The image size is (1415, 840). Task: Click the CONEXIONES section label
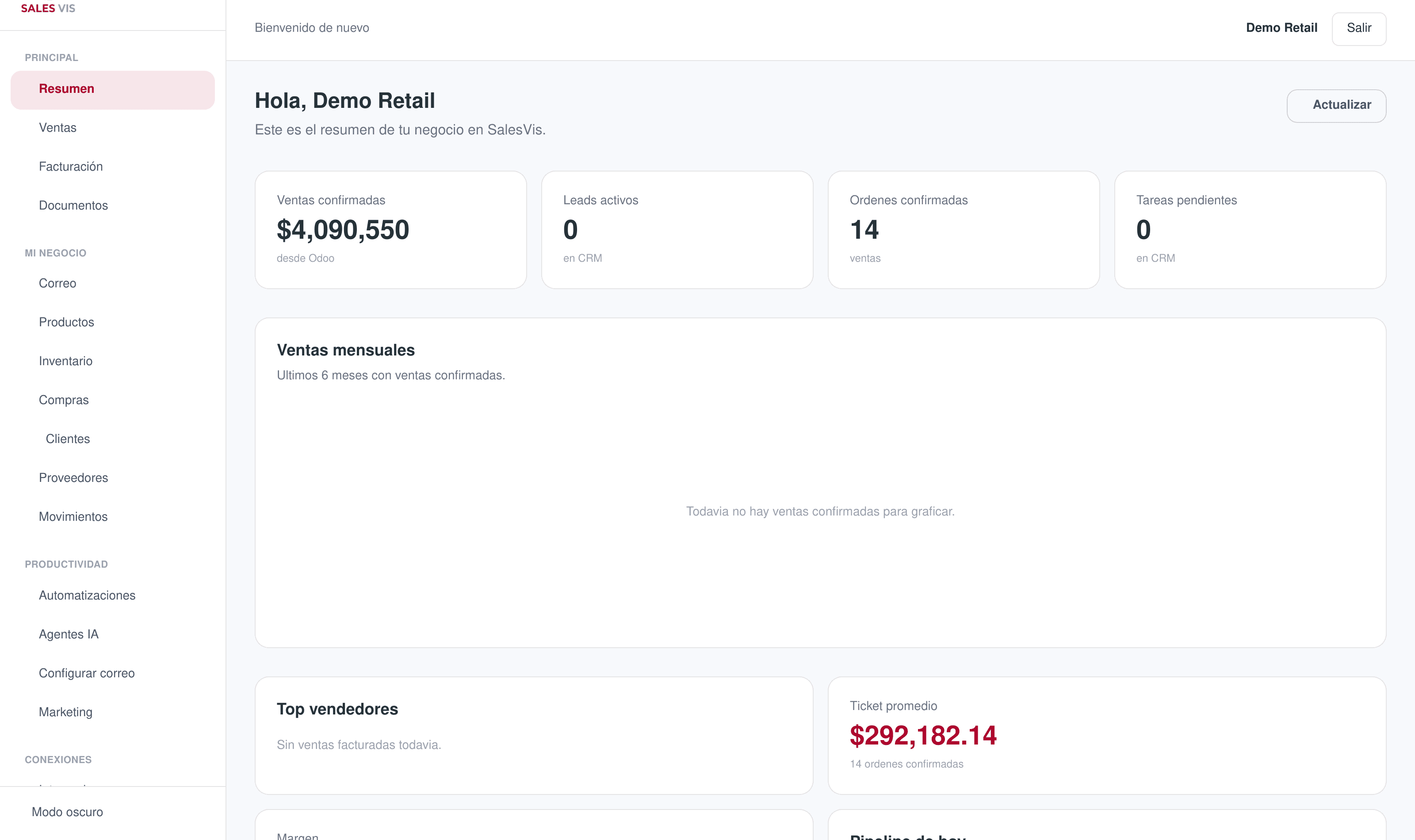(58, 760)
